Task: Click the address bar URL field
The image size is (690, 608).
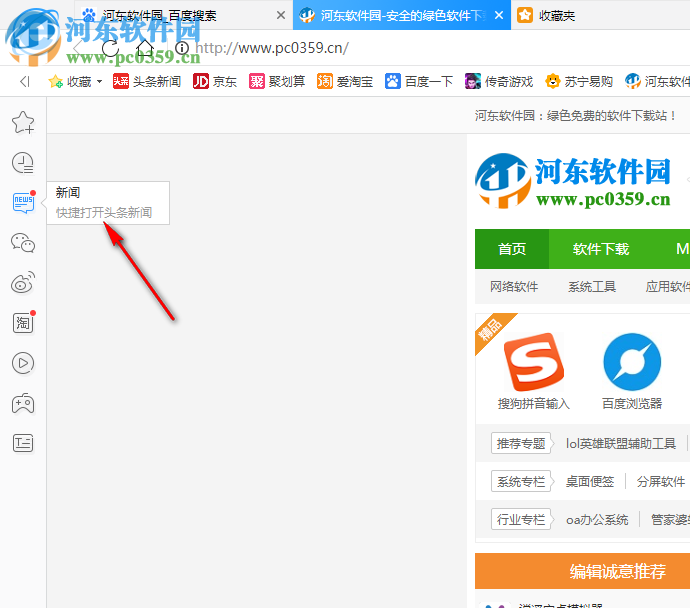Action: 272,48
